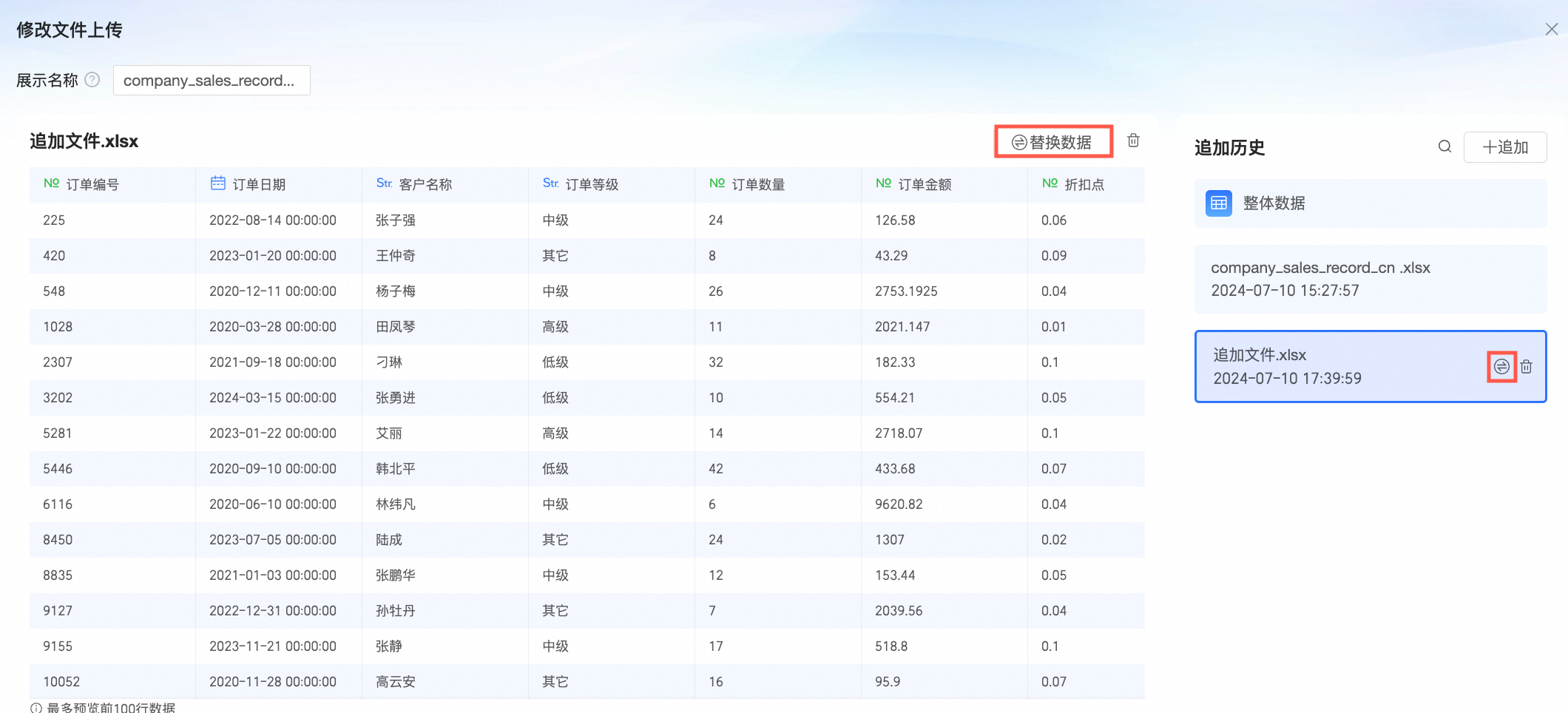The image size is (1568, 713).
Task: Click customer name 高云安
Action: pyautogui.click(x=396, y=682)
